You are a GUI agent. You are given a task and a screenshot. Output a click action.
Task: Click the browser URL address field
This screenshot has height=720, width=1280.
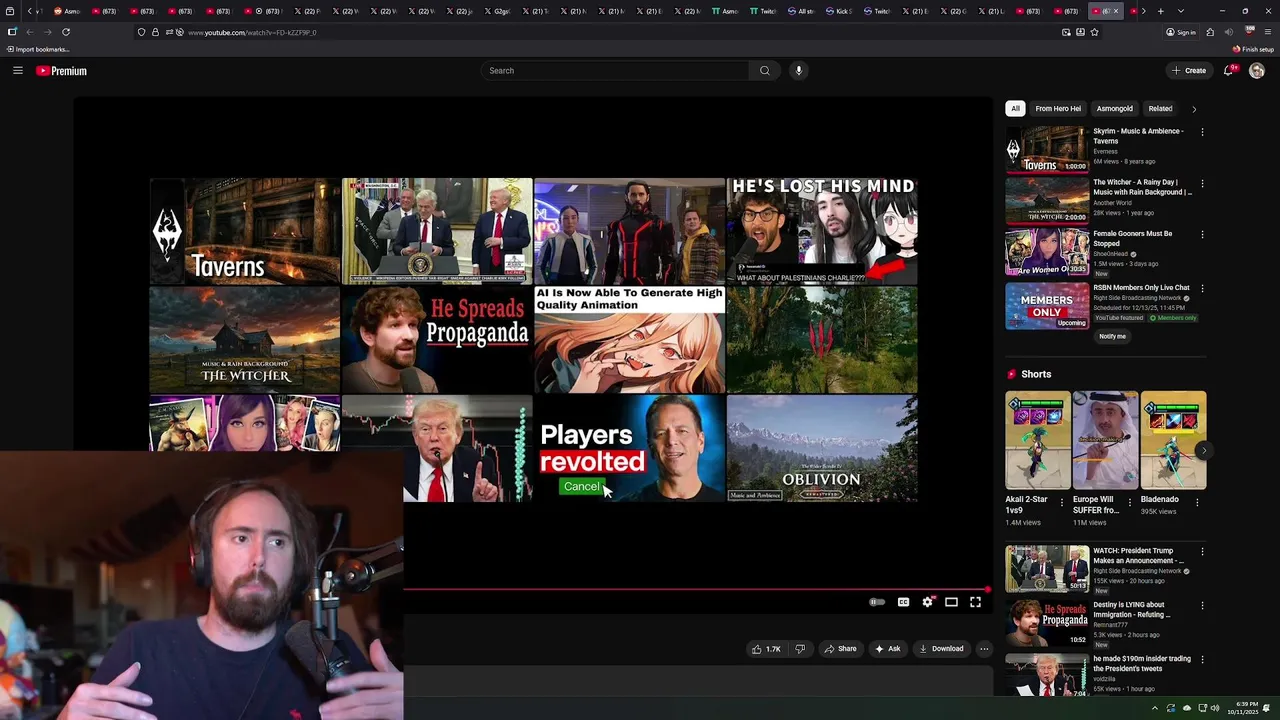[620, 32]
